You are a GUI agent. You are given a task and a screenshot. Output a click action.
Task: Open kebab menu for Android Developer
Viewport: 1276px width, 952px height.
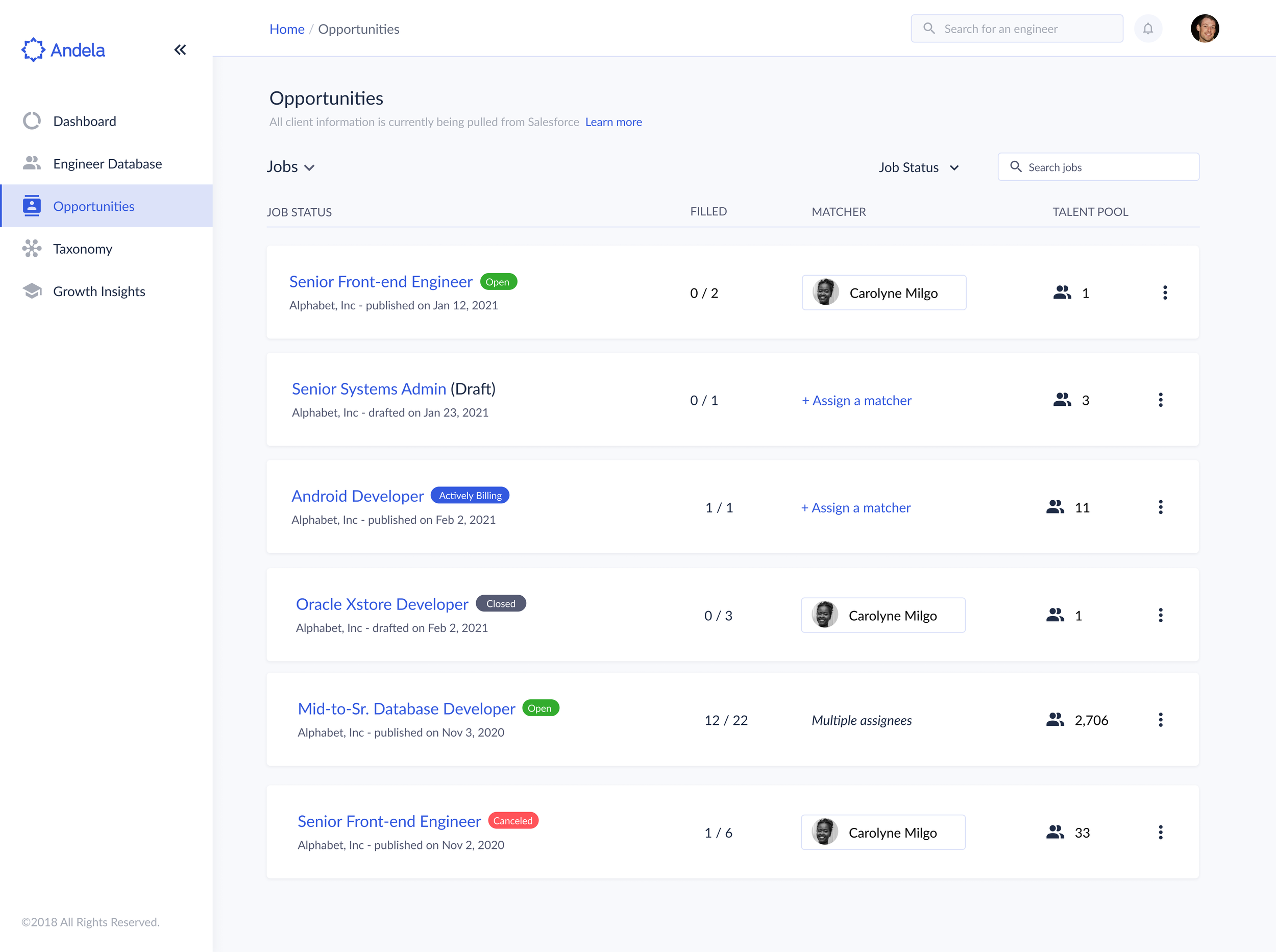[x=1160, y=507]
